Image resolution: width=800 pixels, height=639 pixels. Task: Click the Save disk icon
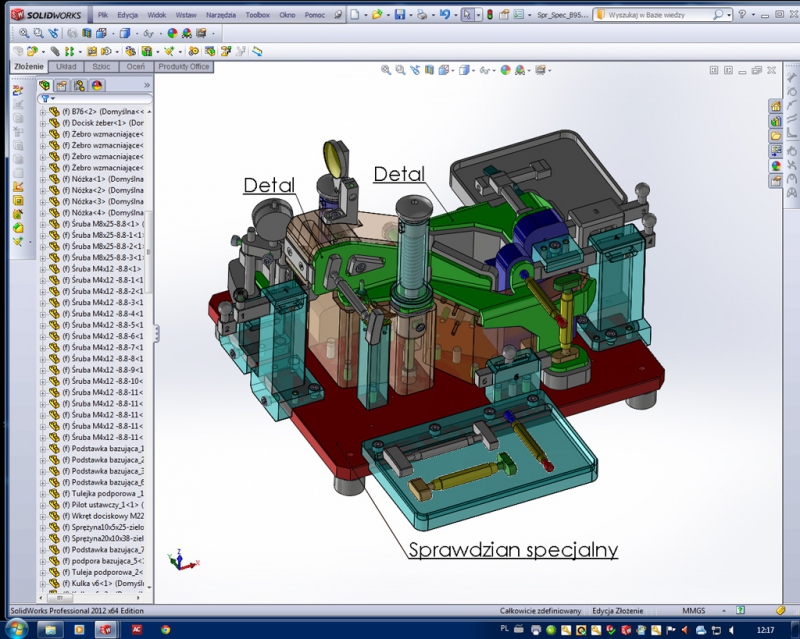tap(400, 16)
